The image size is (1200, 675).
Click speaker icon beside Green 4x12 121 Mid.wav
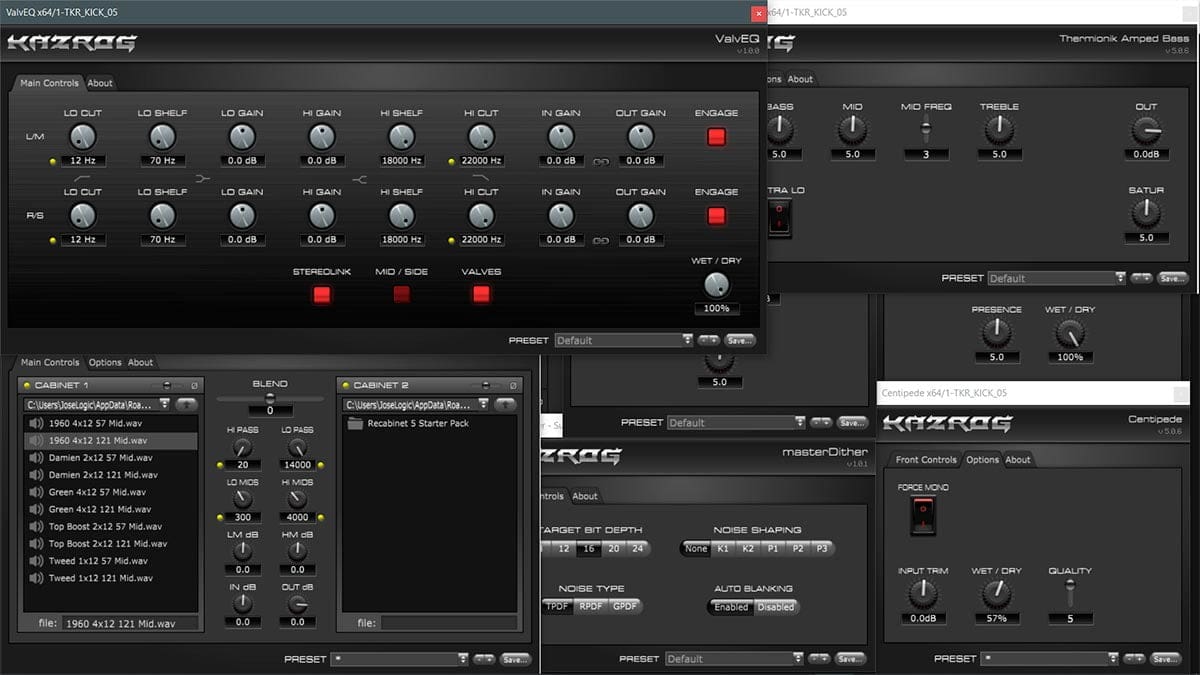click(x=35, y=509)
